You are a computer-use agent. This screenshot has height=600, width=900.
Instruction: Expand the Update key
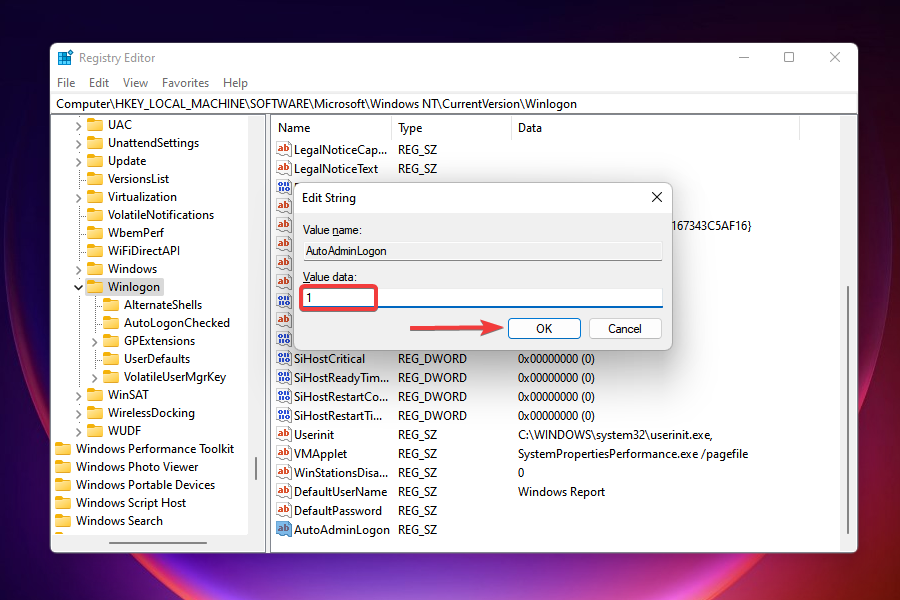78,161
